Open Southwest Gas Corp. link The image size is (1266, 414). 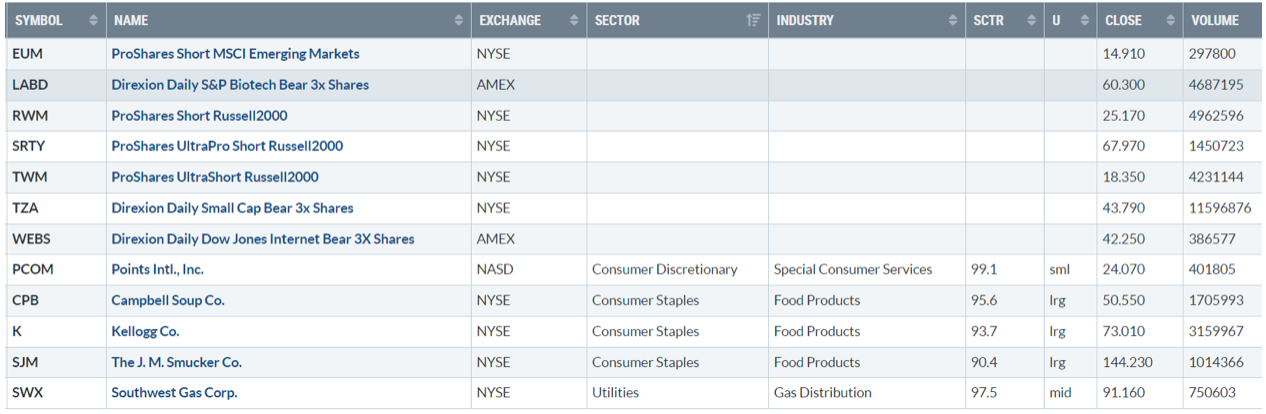pyautogui.click(x=174, y=393)
